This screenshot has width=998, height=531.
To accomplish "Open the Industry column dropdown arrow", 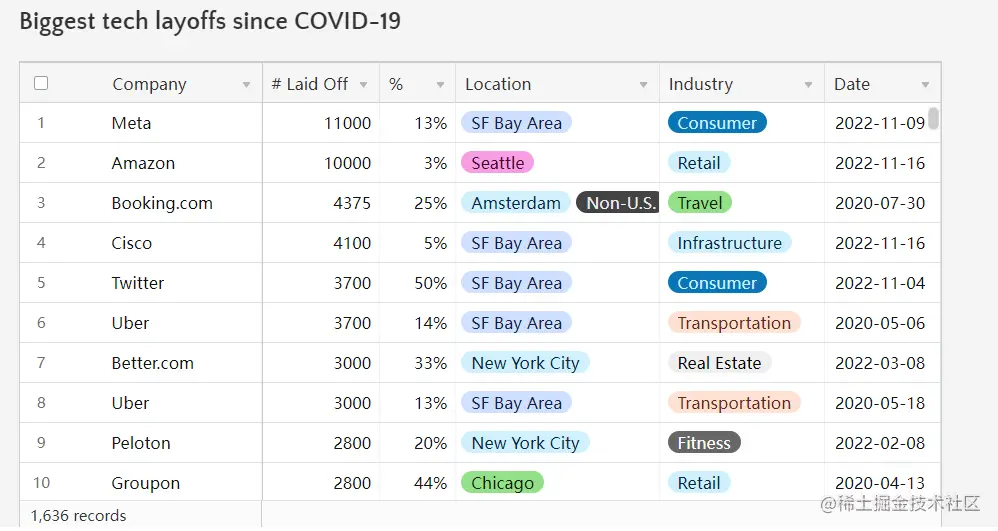I will 808,85.
